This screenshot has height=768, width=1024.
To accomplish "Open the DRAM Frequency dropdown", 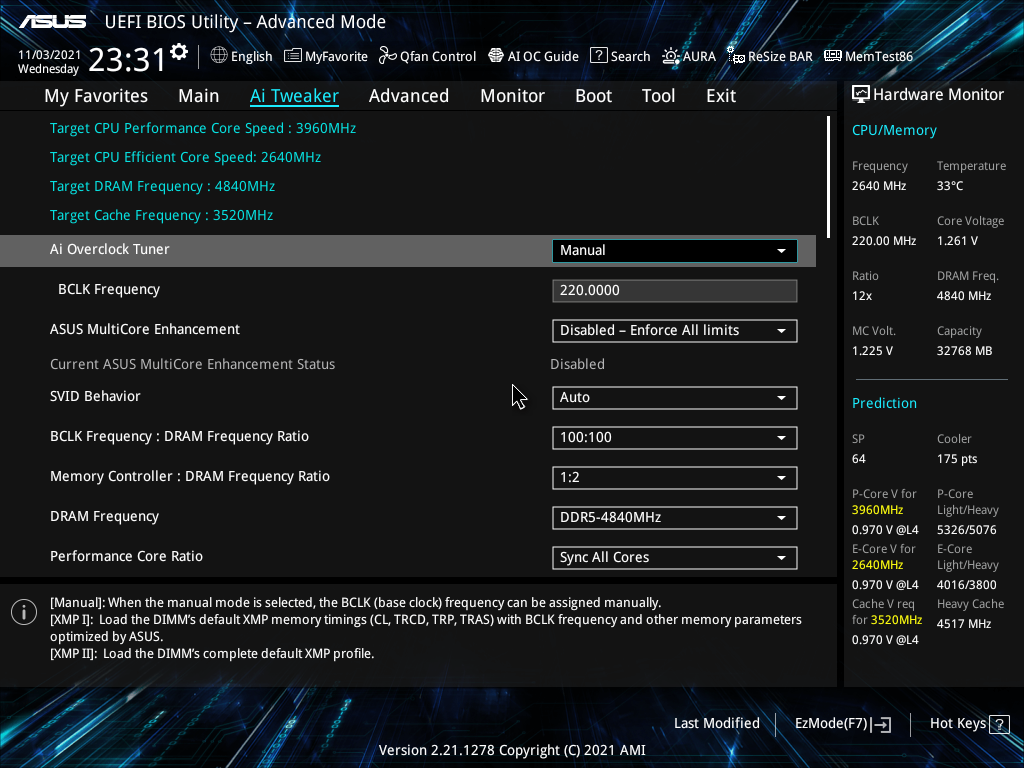I will 675,518.
